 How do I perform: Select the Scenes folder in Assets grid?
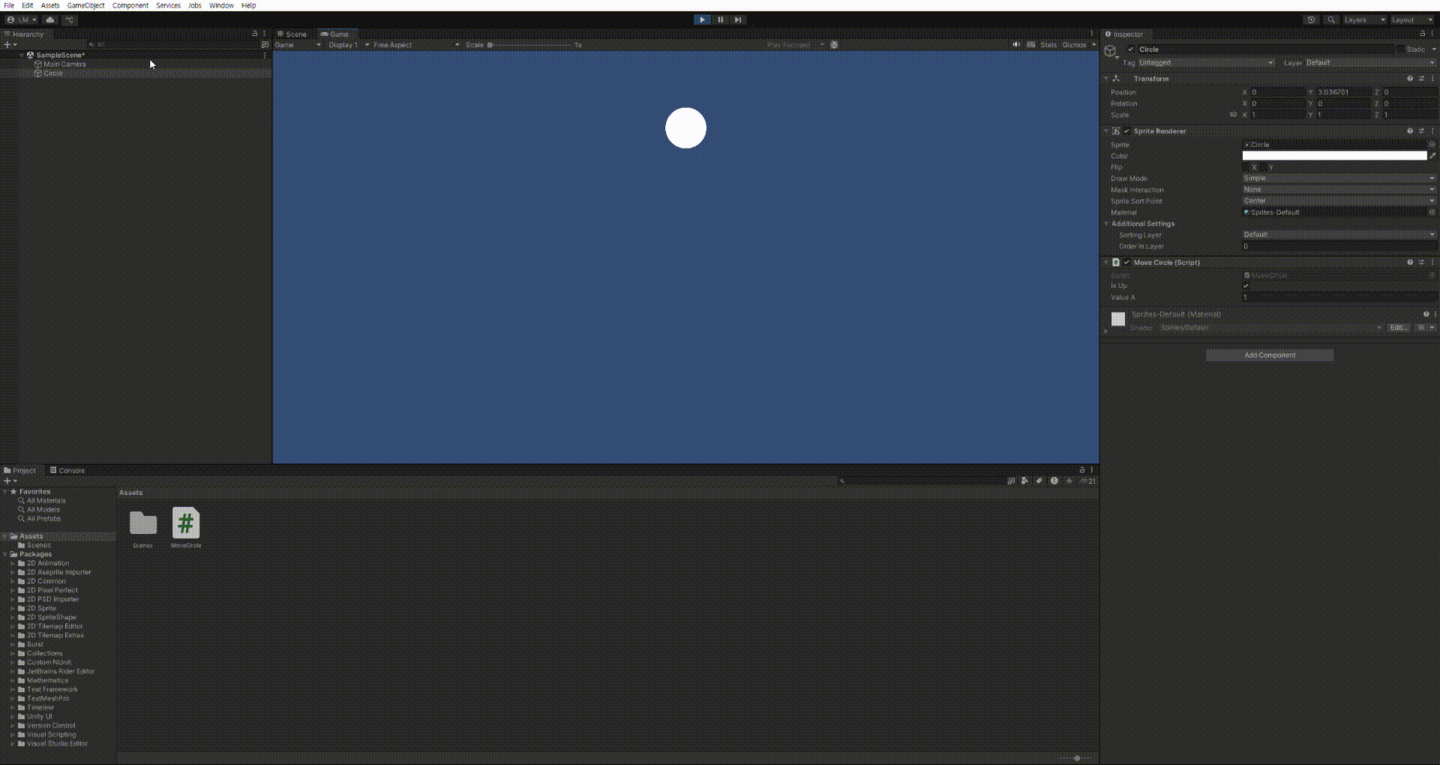click(143, 528)
